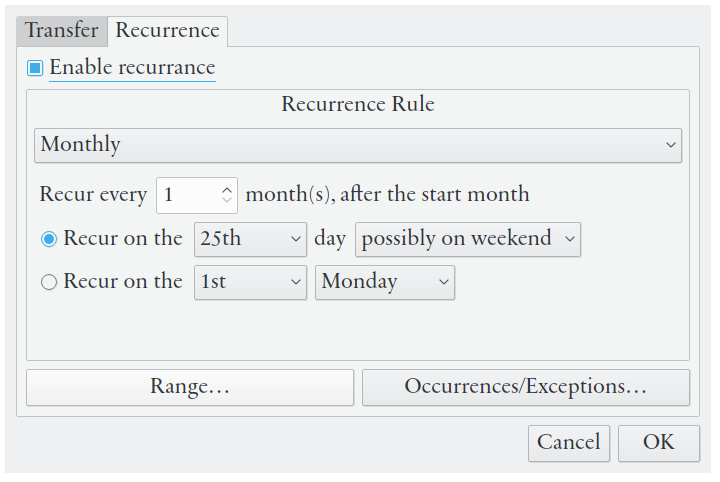720x482 pixels.
Task: Toggle the Enable recurrance checkbox
Action: point(36,69)
